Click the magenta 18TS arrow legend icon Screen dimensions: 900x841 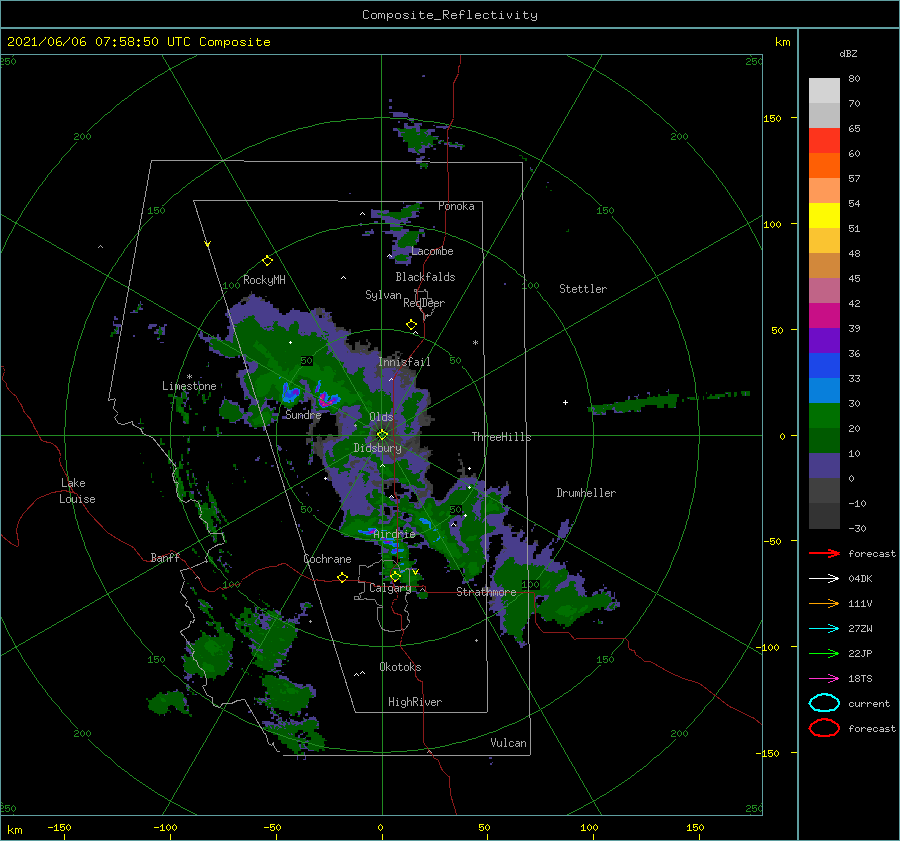tap(824, 679)
